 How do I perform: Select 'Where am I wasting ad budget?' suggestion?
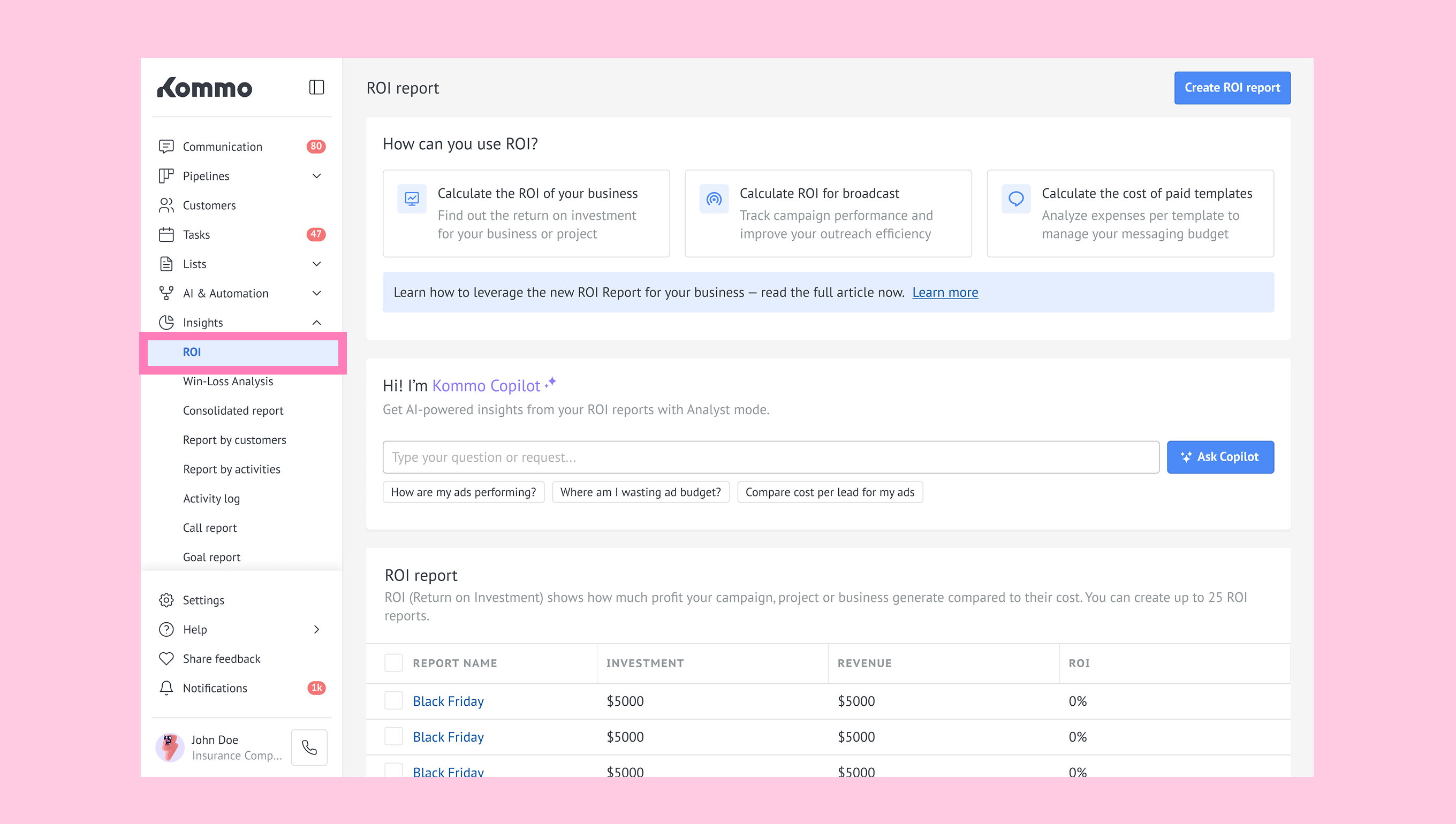tap(640, 492)
